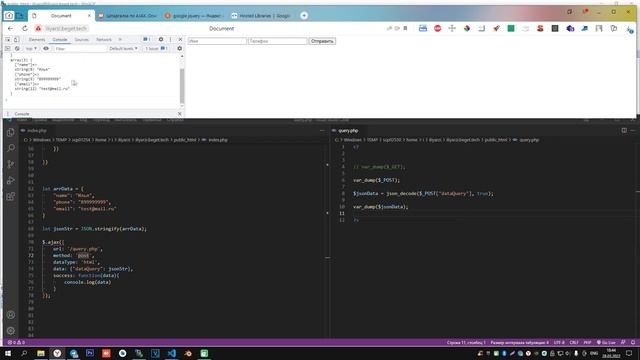This screenshot has width=640, height=360.
Task: Click the console Filter input
Action: tap(80, 49)
